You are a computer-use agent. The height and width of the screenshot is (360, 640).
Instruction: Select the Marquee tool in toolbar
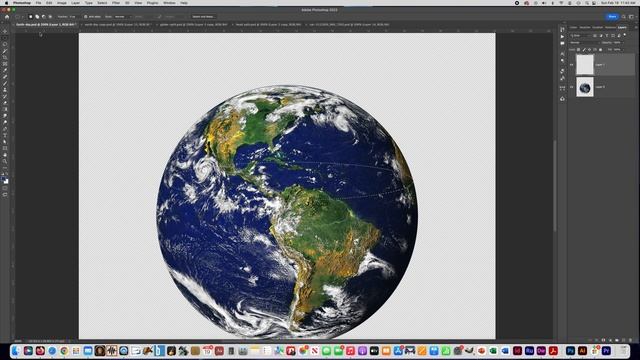(x=5, y=38)
